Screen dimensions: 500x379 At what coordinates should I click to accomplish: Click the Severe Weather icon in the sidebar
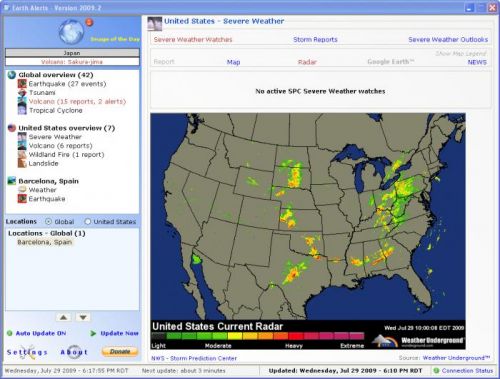click(22, 137)
